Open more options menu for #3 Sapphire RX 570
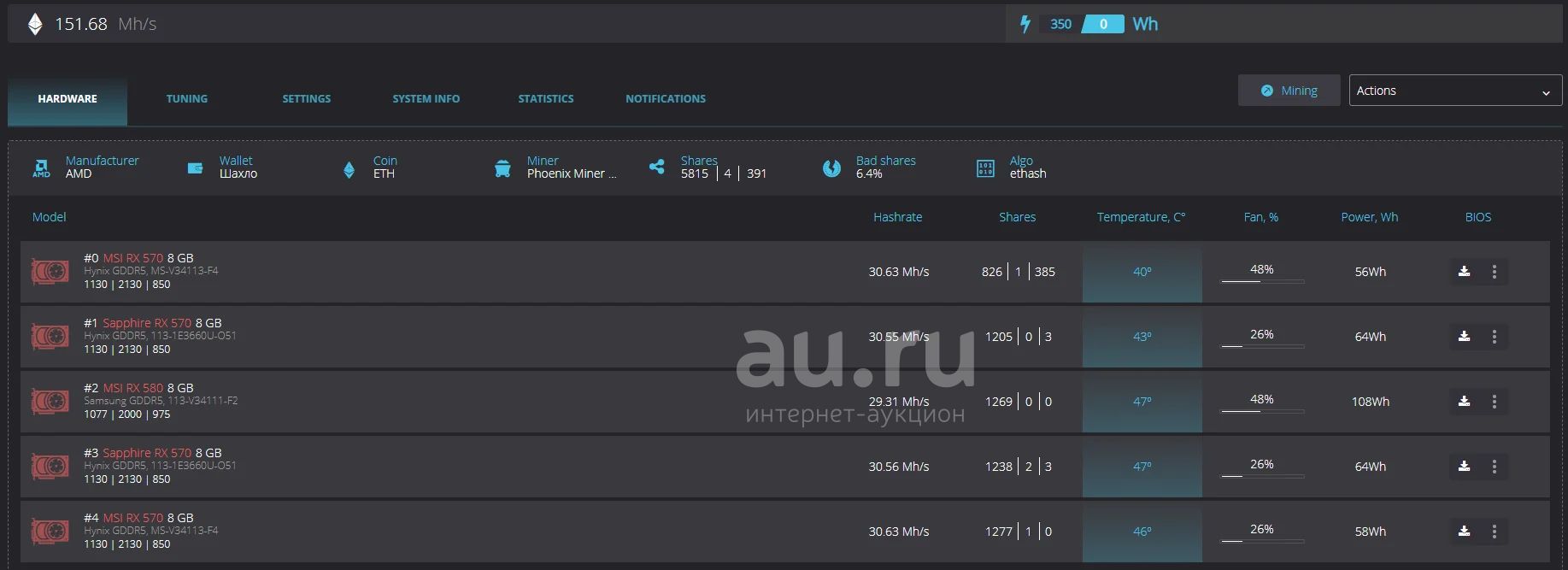 tap(1494, 467)
